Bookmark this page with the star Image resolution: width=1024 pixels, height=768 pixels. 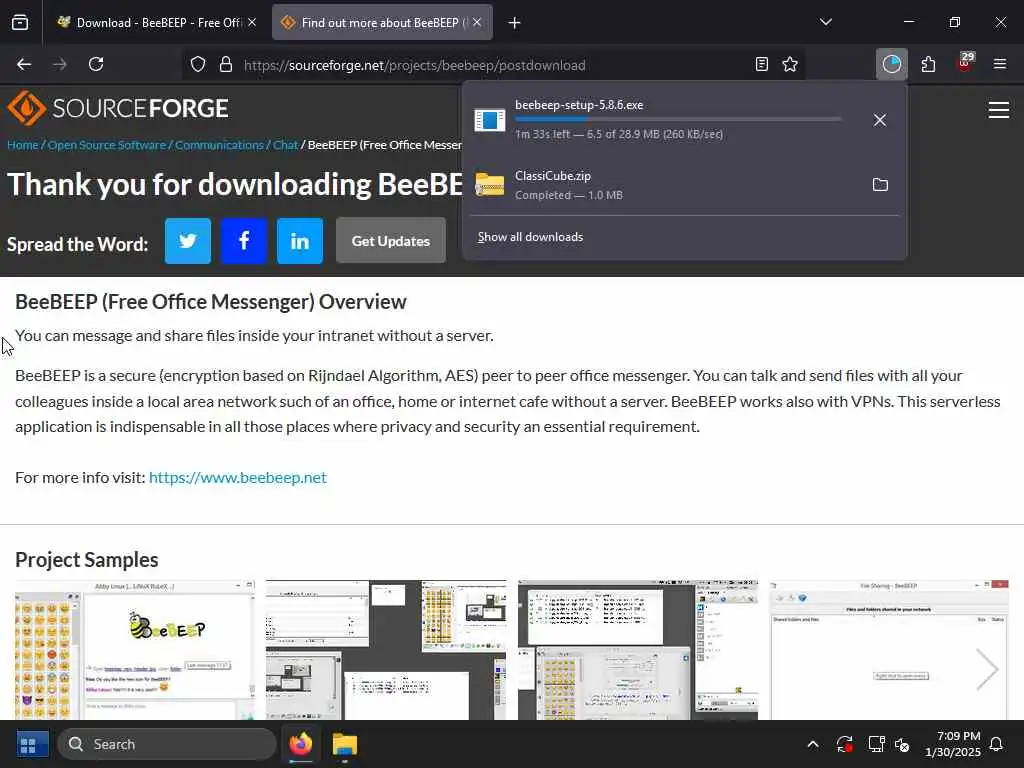790,64
